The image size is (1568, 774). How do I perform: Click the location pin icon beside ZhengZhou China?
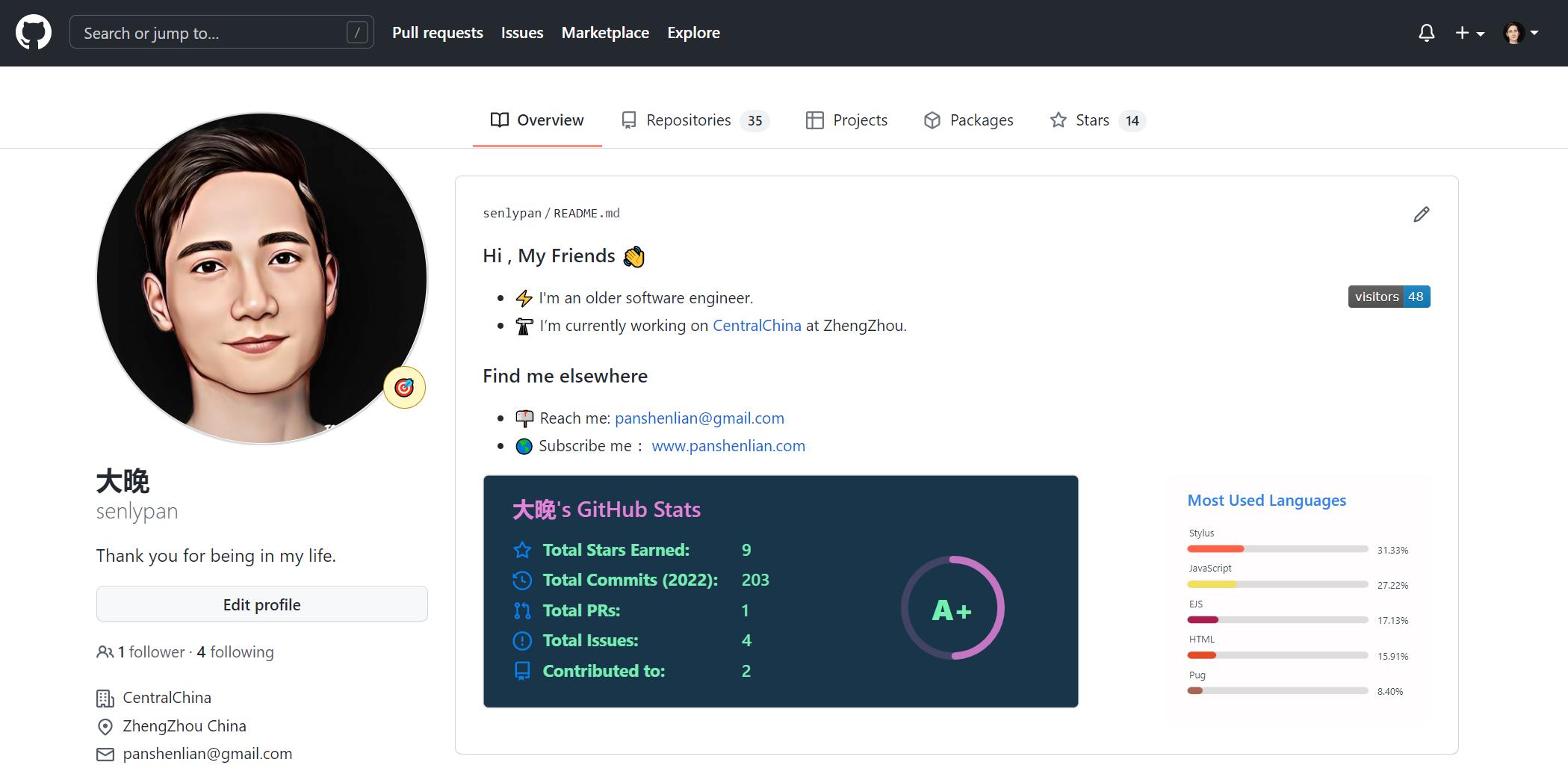point(105,727)
